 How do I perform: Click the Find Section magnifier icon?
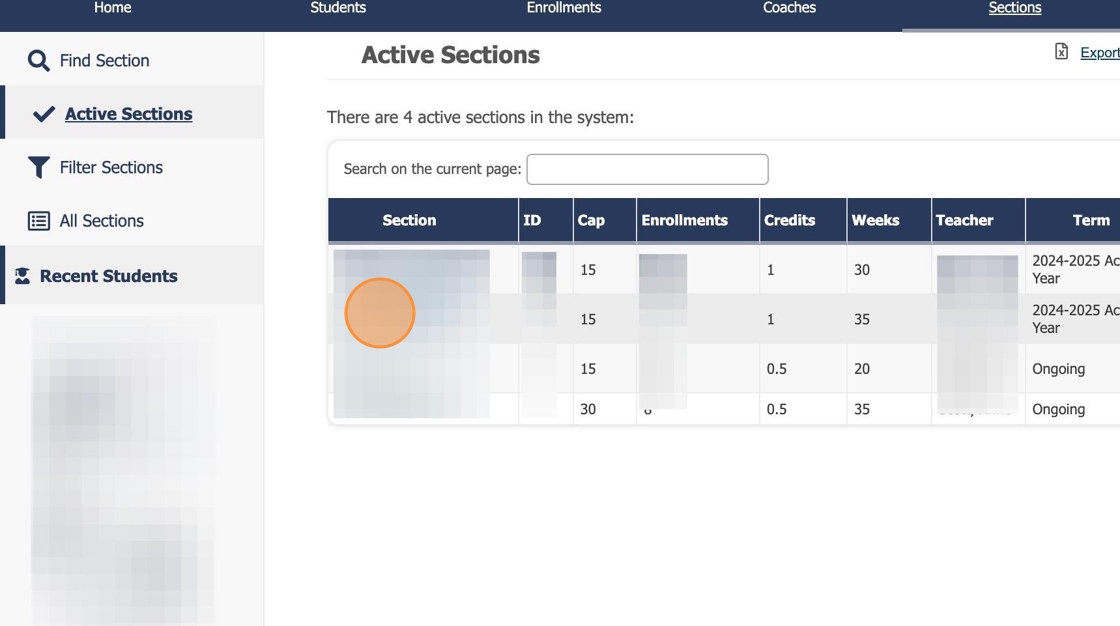(38, 61)
